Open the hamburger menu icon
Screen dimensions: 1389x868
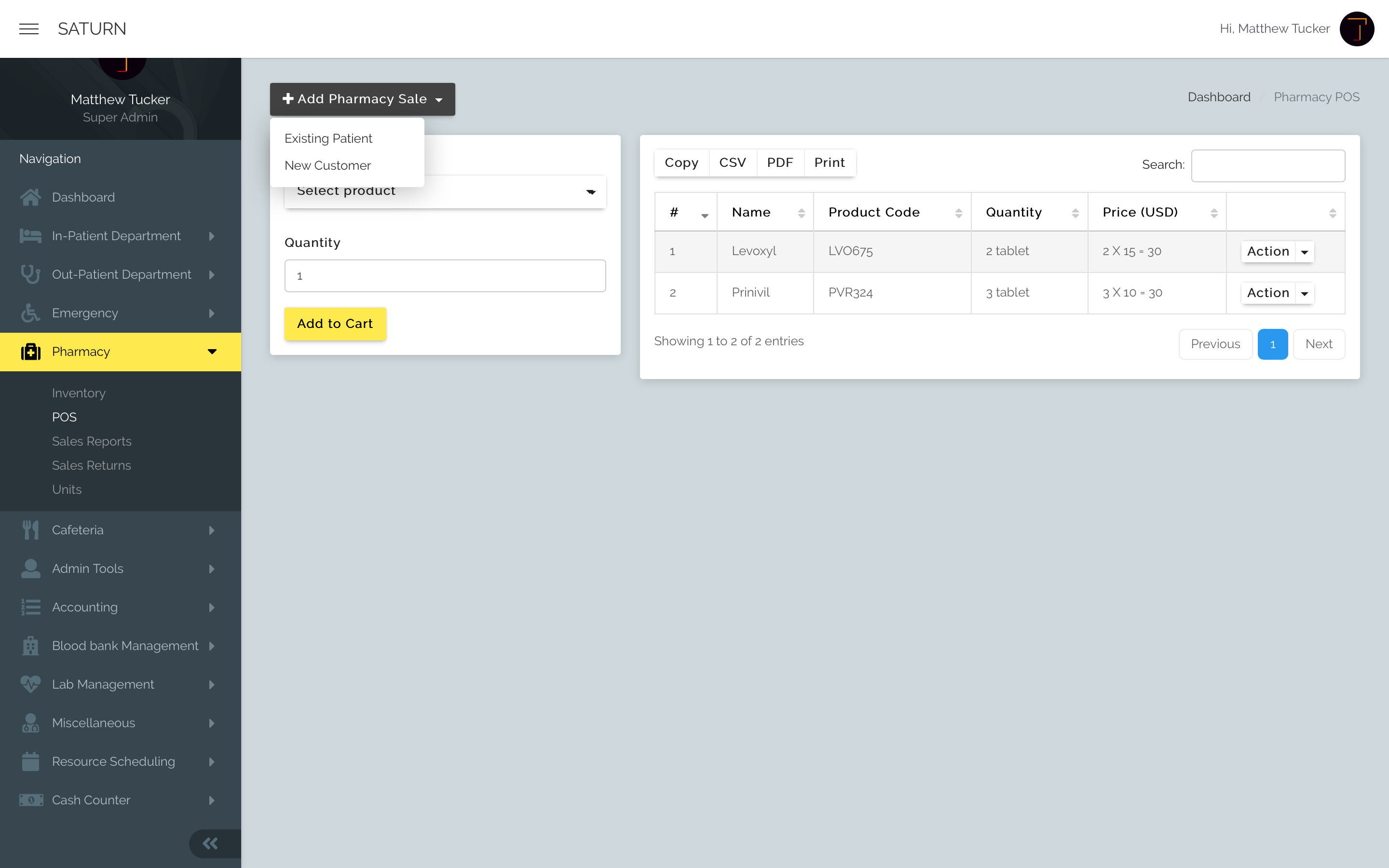pos(29,29)
